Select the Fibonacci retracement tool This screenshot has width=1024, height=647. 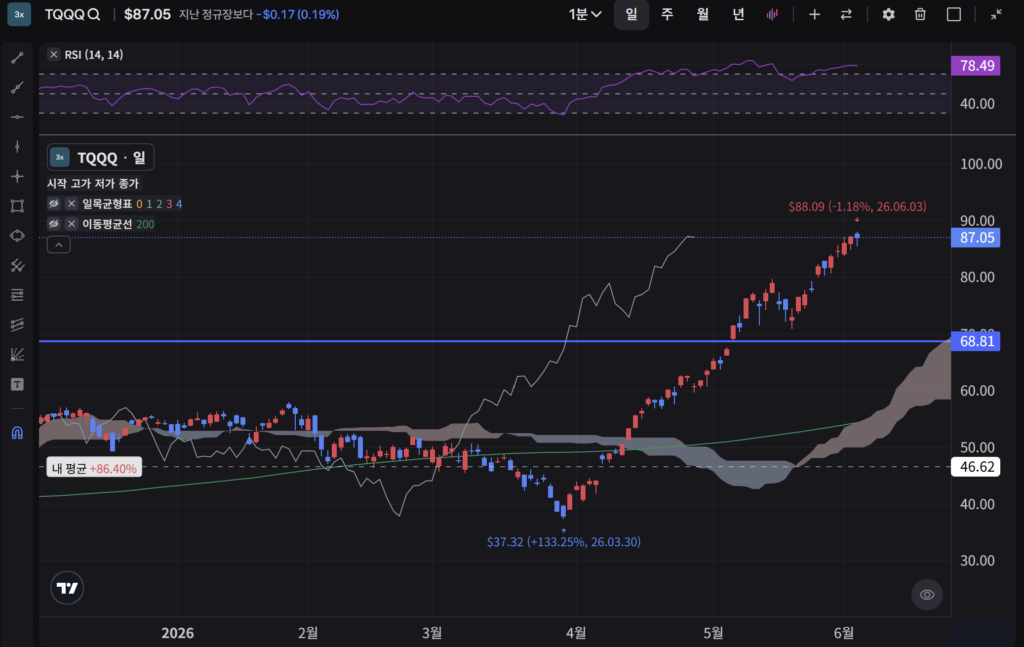pos(18,295)
